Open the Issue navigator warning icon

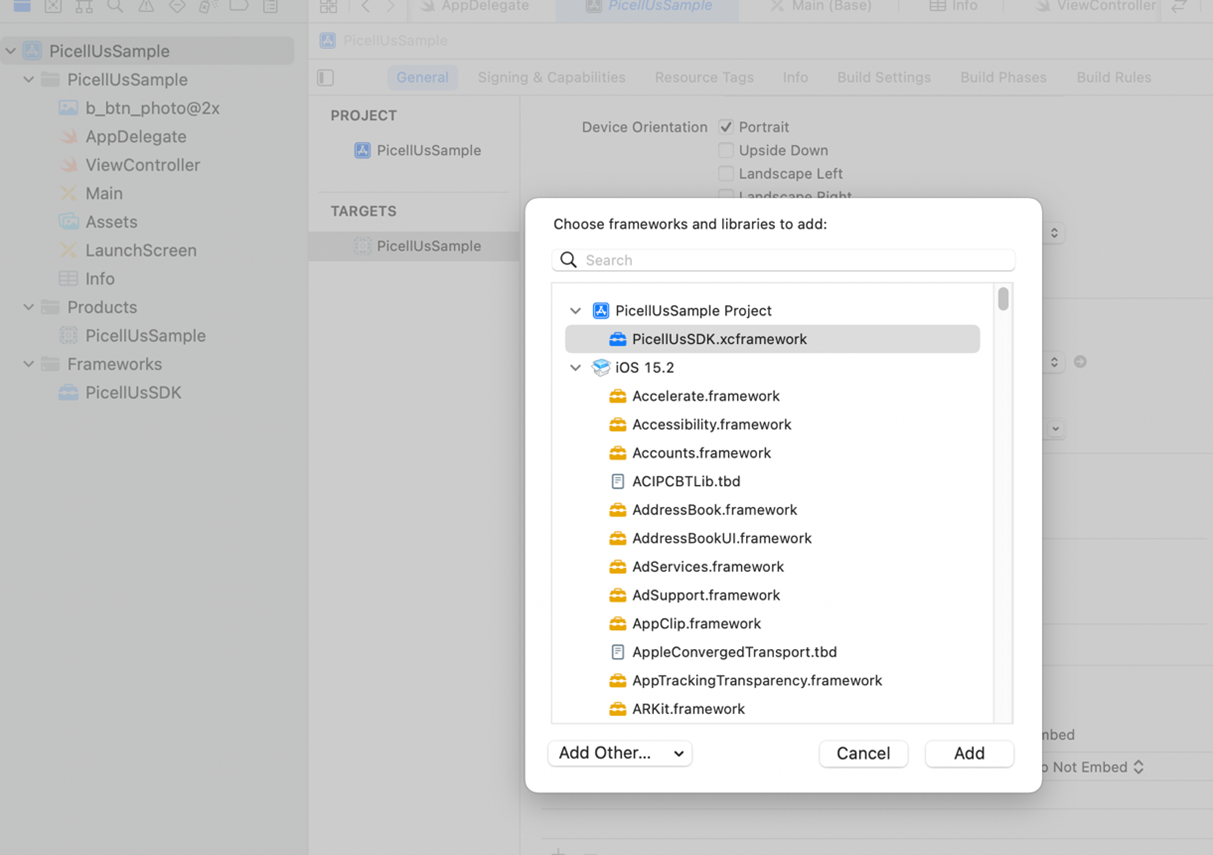(146, 6)
